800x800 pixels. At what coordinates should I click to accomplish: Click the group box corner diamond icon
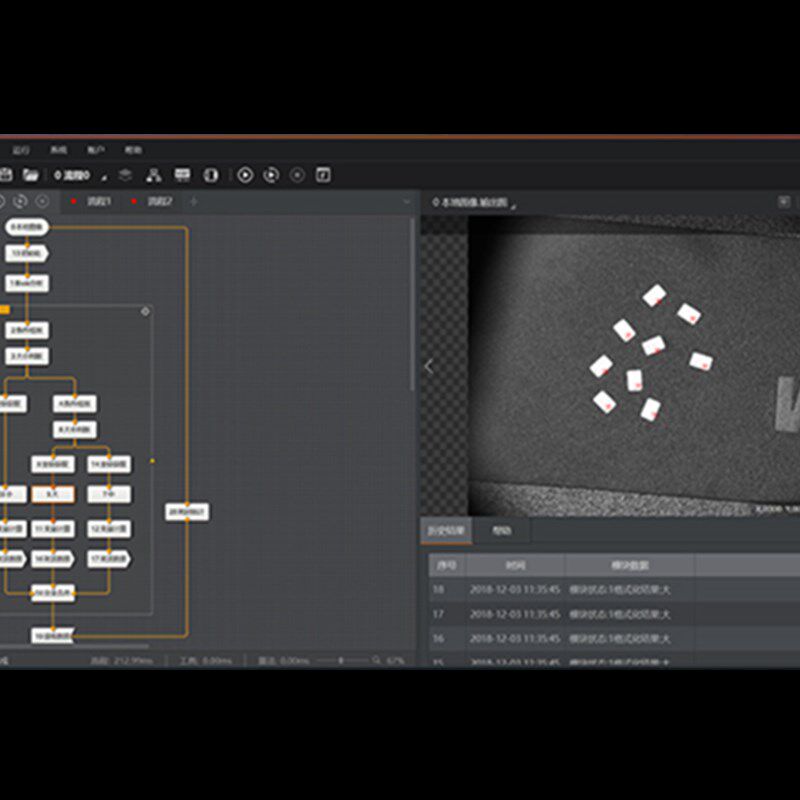(145, 311)
